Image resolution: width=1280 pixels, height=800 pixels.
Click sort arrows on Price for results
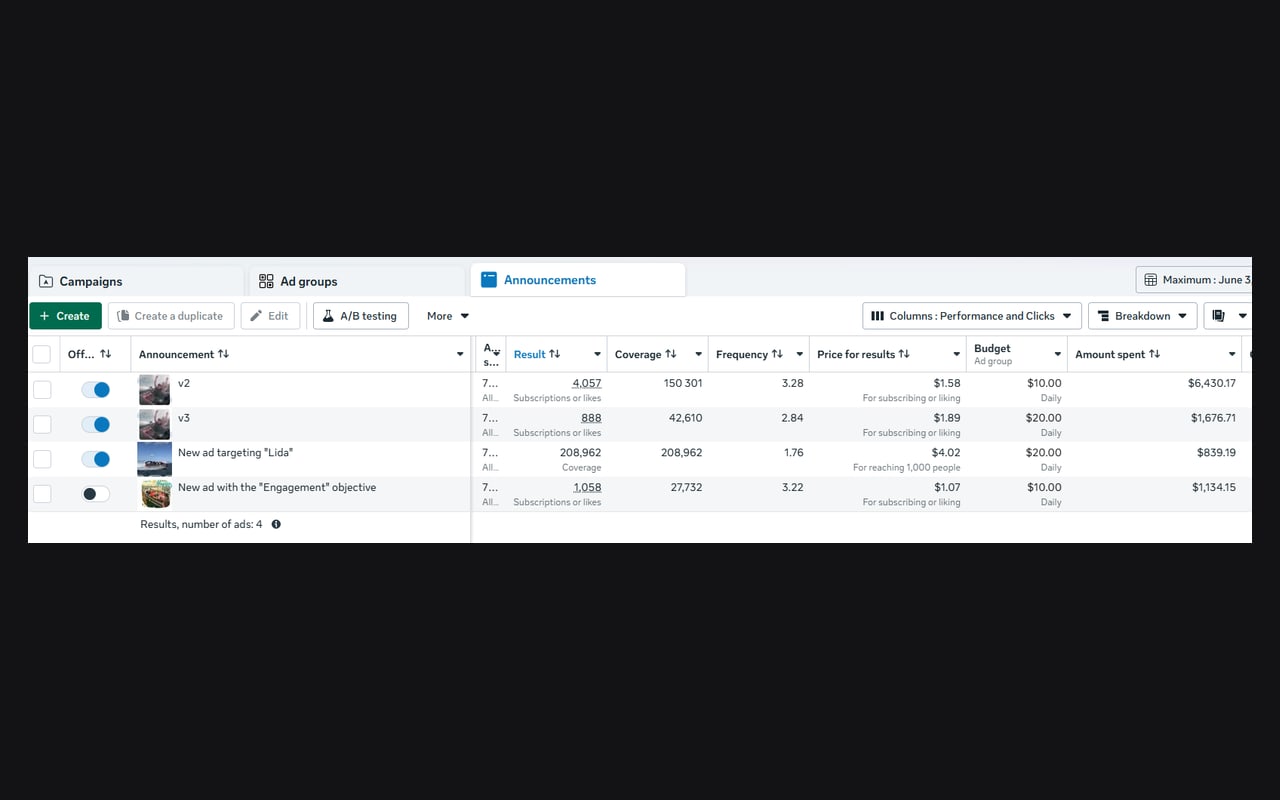904,354
